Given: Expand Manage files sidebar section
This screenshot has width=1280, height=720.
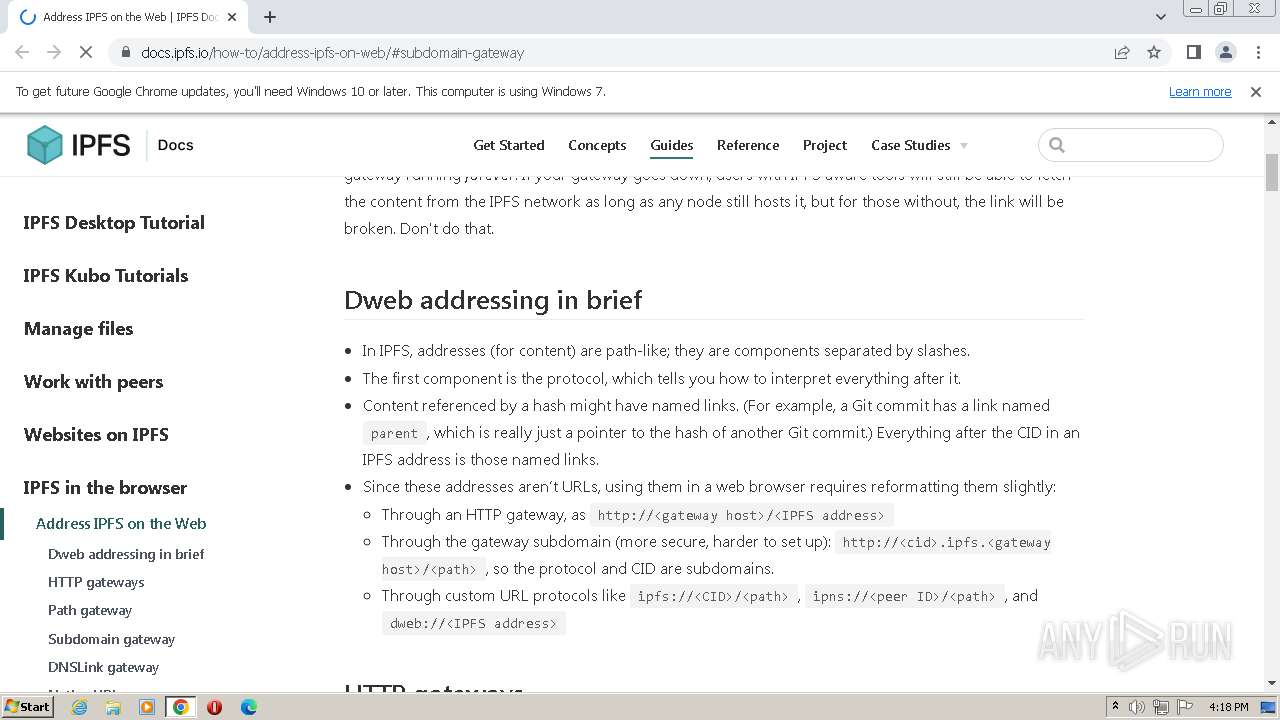Looking at the screenshot, I should click(78, 329).
